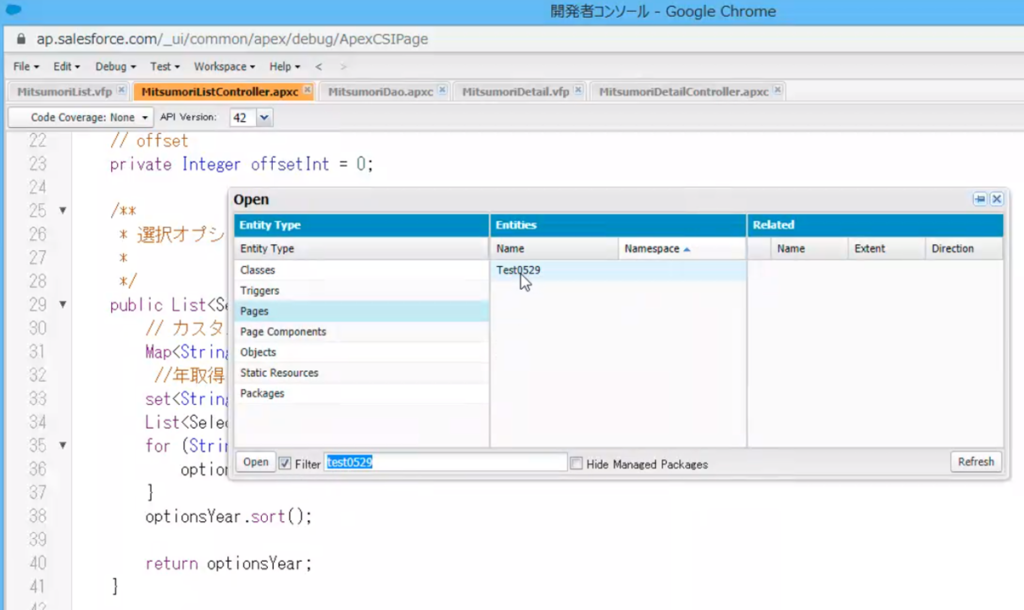
Task: Go back with the left arrow icon
Action: point(318,67)
